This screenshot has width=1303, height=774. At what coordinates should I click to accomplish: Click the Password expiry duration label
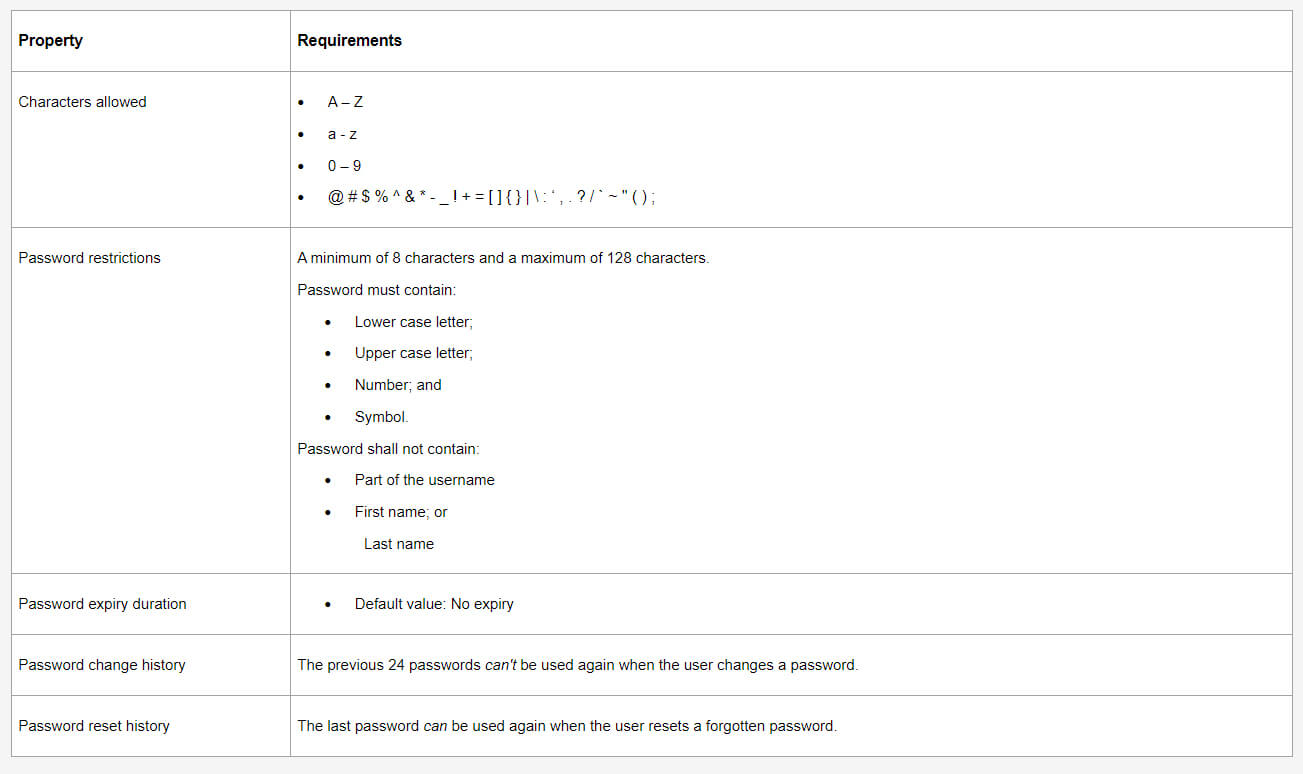coord(102,604)
